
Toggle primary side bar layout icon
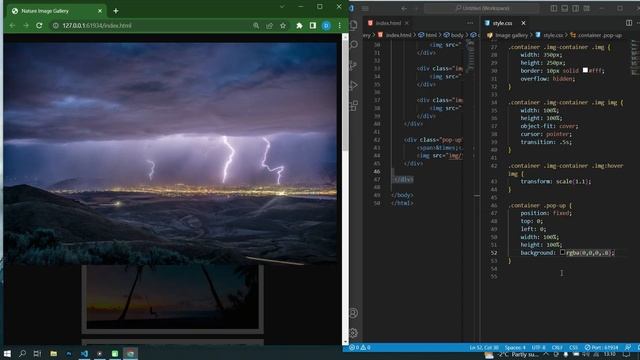554,8
